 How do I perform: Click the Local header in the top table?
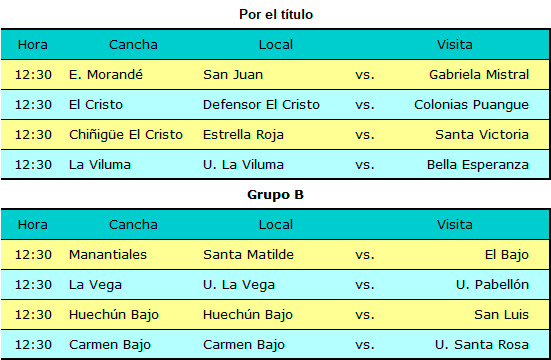[x=276, y=45]
